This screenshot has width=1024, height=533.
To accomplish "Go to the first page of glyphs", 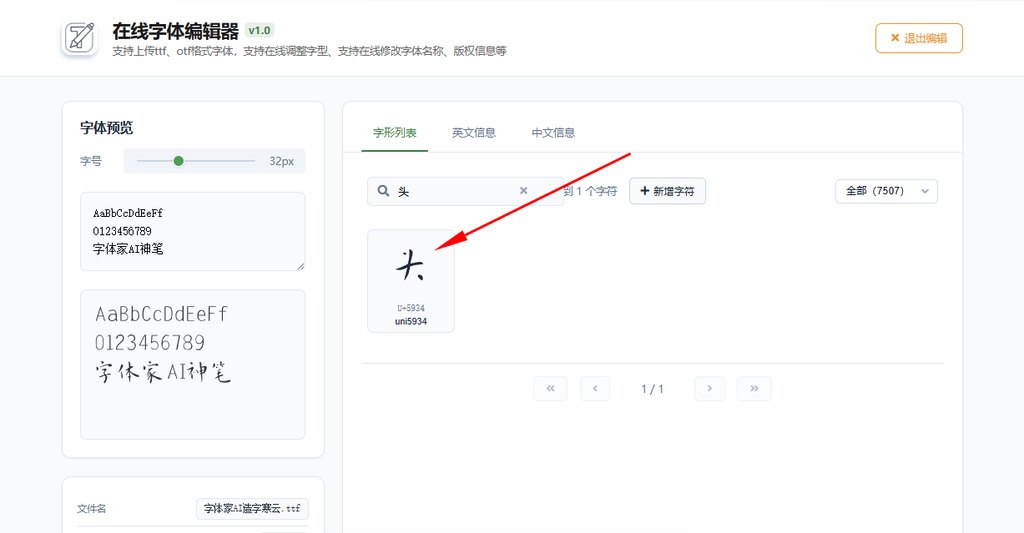I will pos(551,389).
